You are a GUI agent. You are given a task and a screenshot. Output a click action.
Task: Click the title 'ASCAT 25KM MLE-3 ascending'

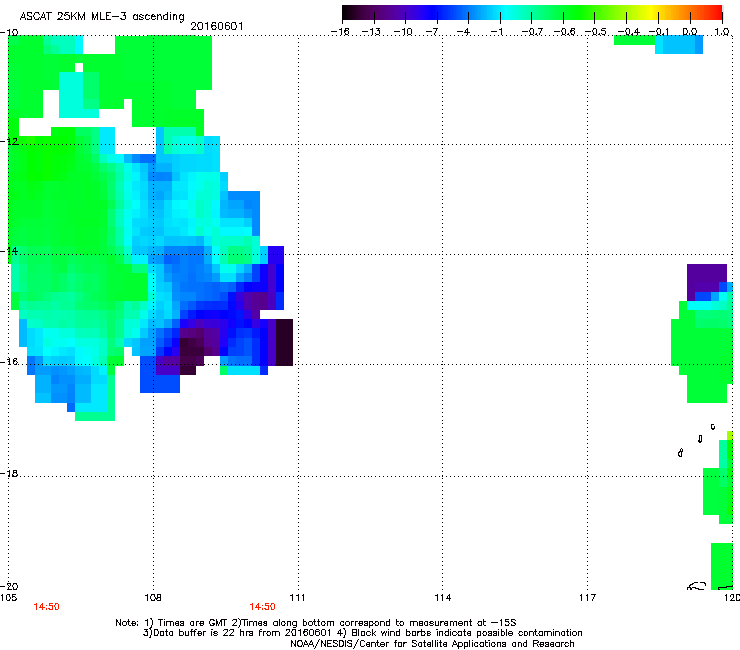(102, 17)
